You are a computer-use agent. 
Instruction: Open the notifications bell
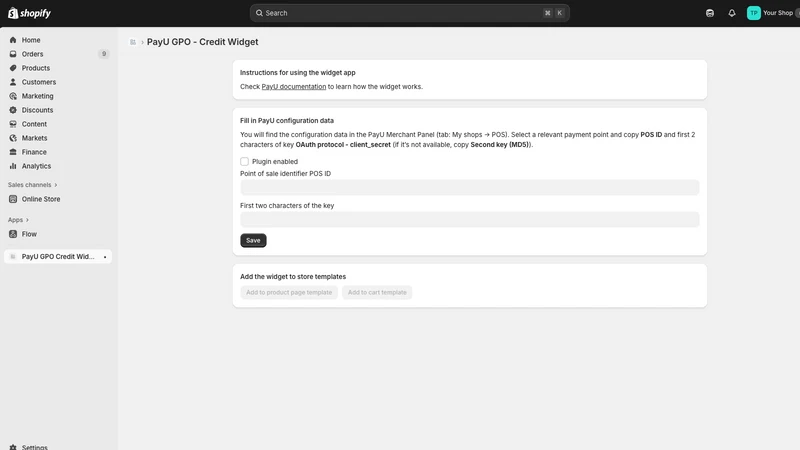pyautogui.click(x=732, y=13)
